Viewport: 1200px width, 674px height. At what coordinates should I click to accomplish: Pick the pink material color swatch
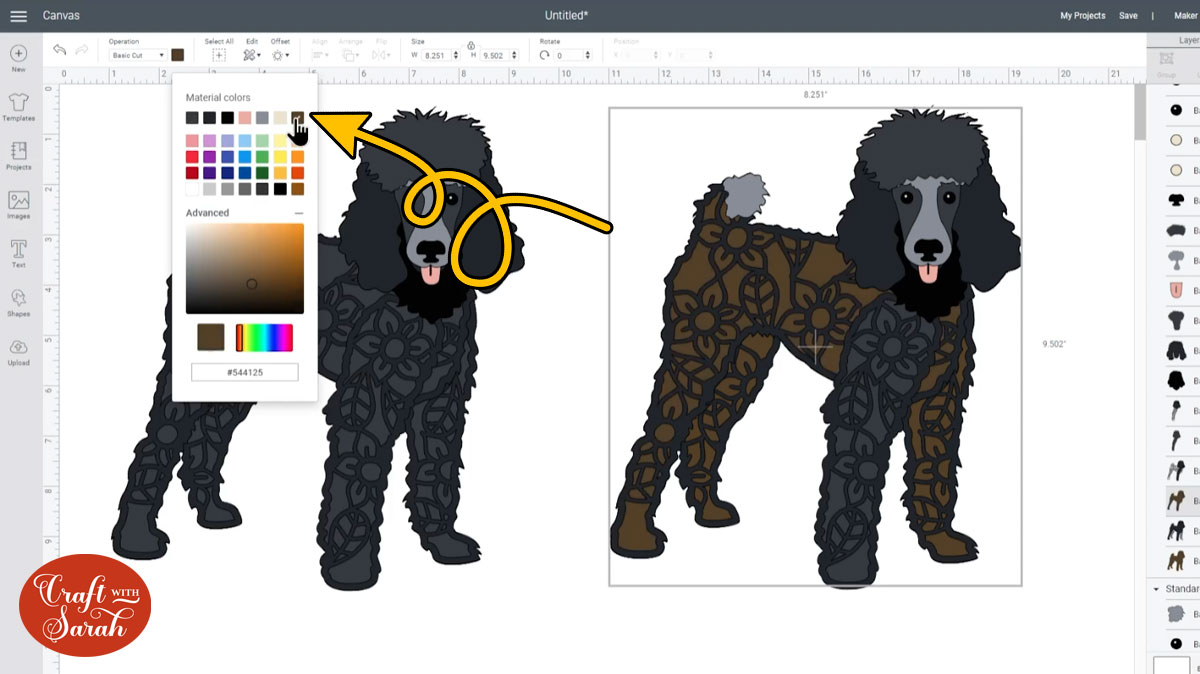(x=245, y=118)
